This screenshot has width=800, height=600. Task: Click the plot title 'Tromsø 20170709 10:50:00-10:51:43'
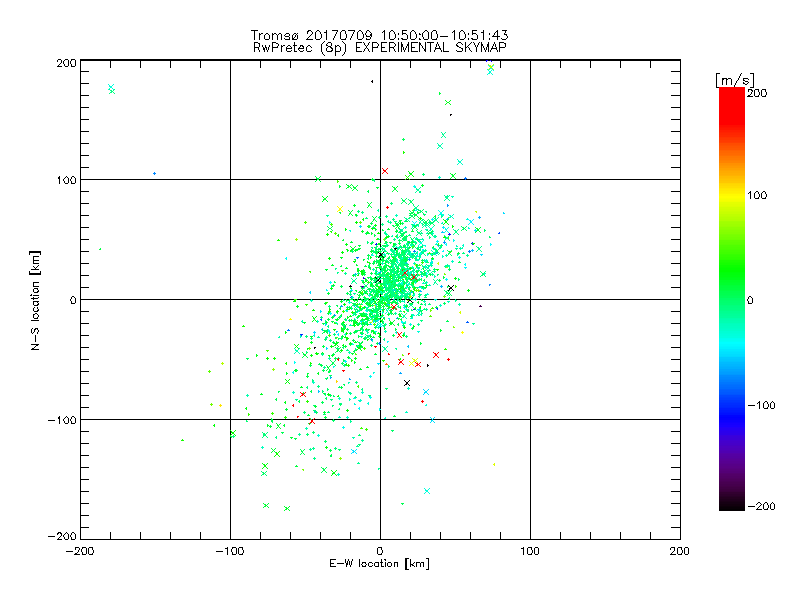click(379, 35)
